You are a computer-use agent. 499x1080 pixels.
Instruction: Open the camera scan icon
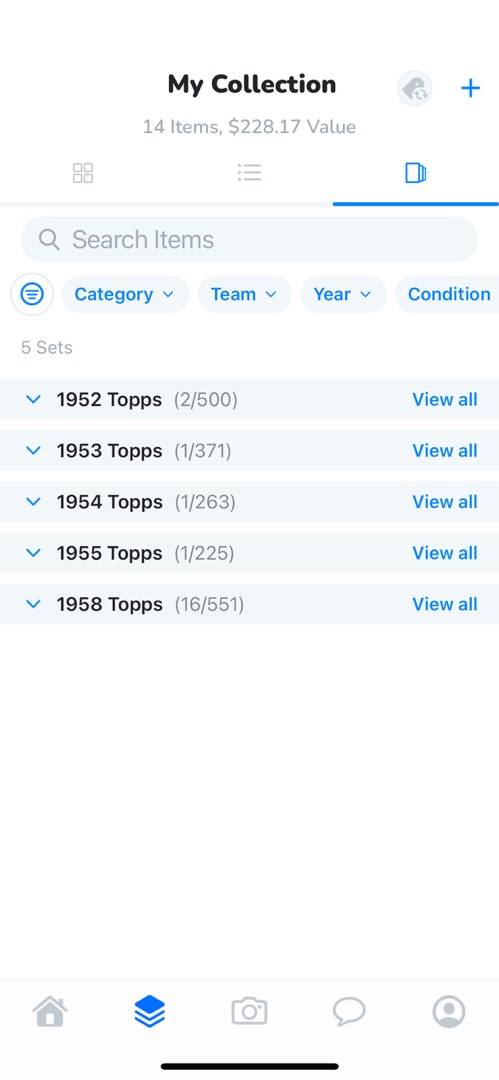[x=250, y=1011]
